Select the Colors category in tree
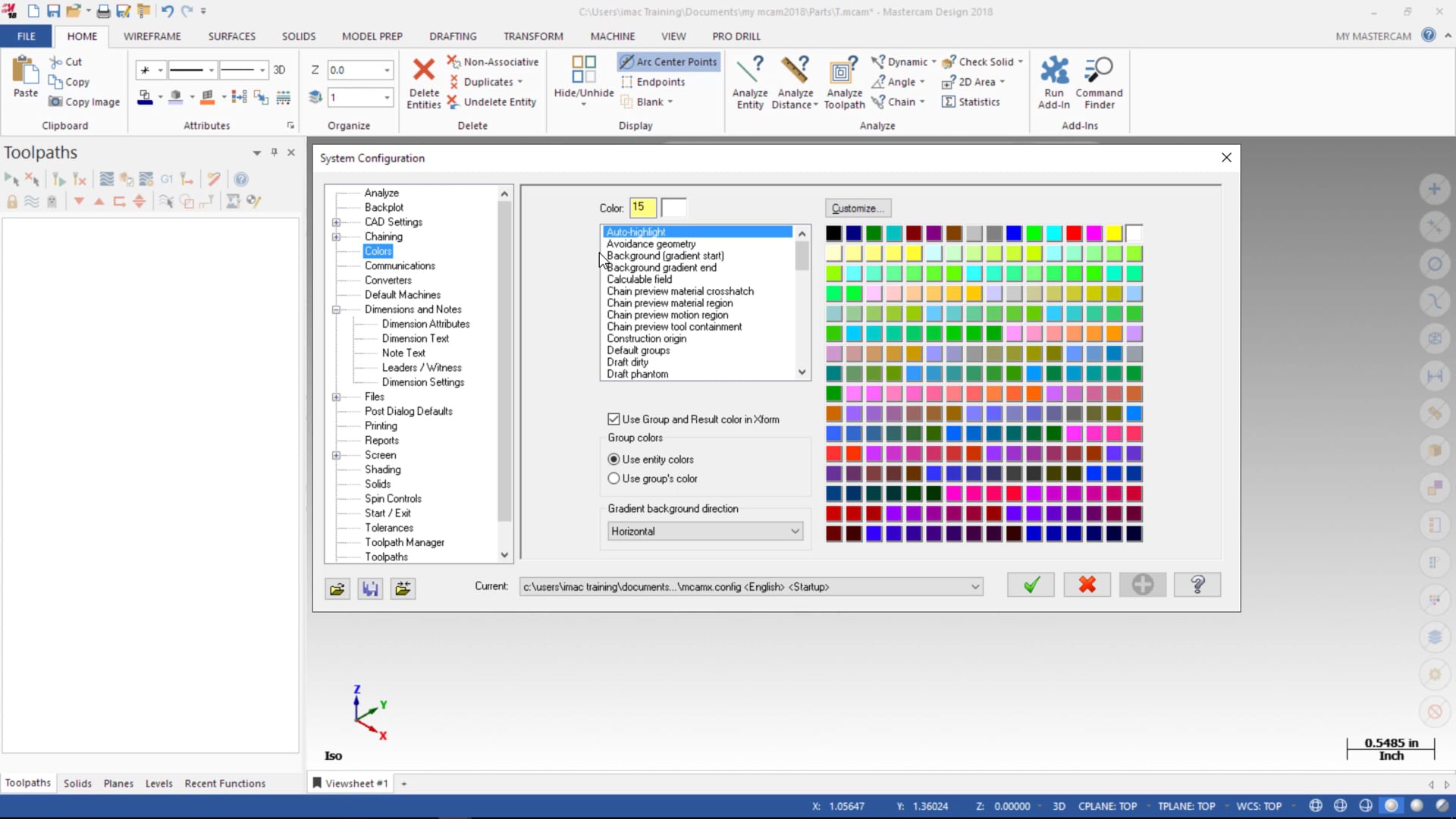1456x819 pixels. pos(377,250)
